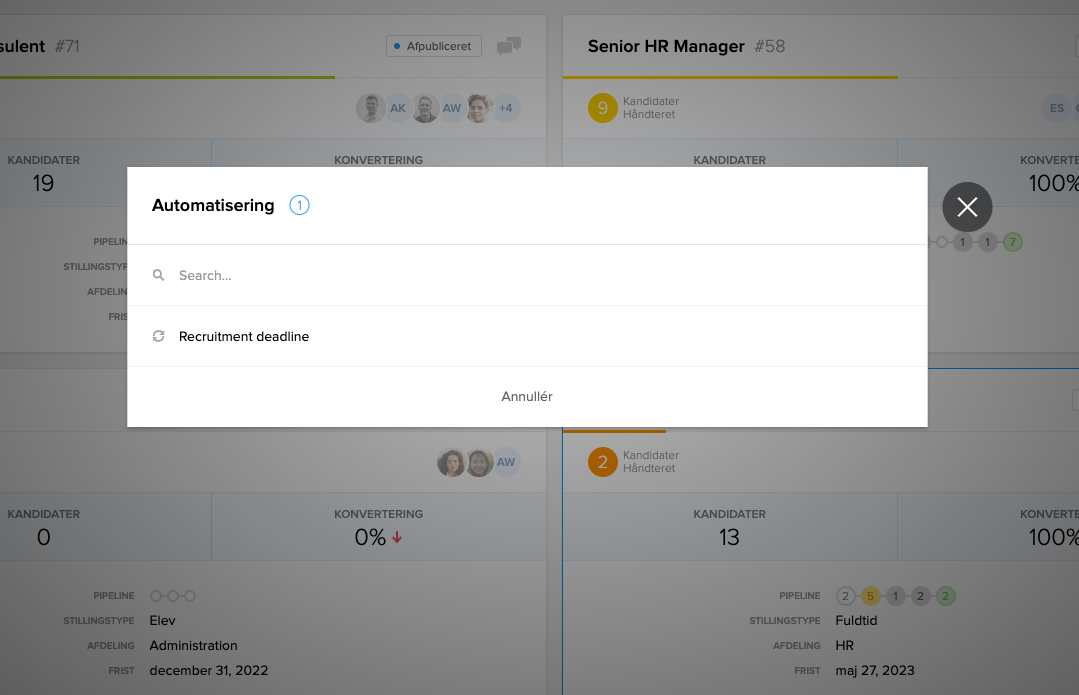Click the red conversion down arrow
Screen dimensions: 1079x695
pyautogui.click(x=397, y=538)
